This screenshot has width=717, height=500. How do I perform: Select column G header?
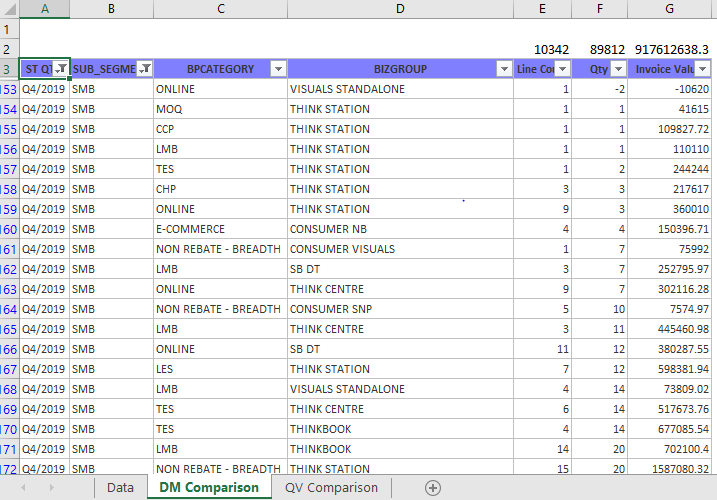(669, 9)
